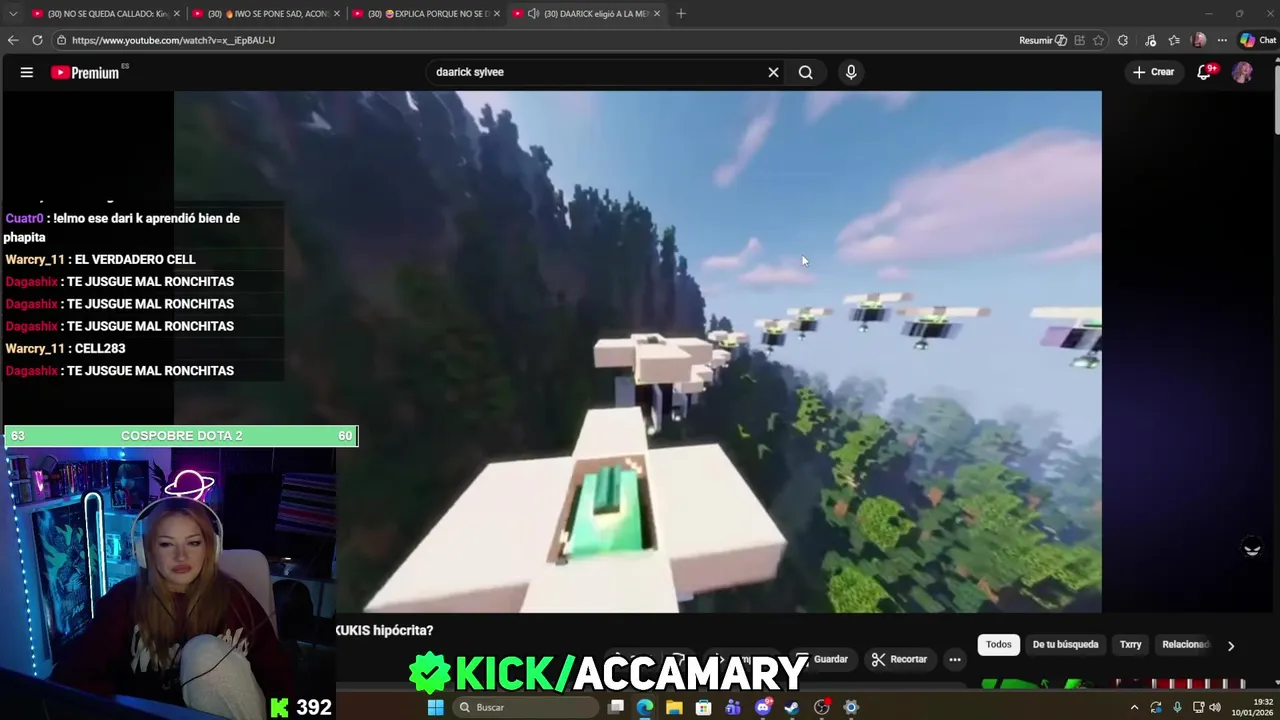Screen dimensions: 1280x720
Task: Open Steam from the taskbar
Action: [792, 707]
